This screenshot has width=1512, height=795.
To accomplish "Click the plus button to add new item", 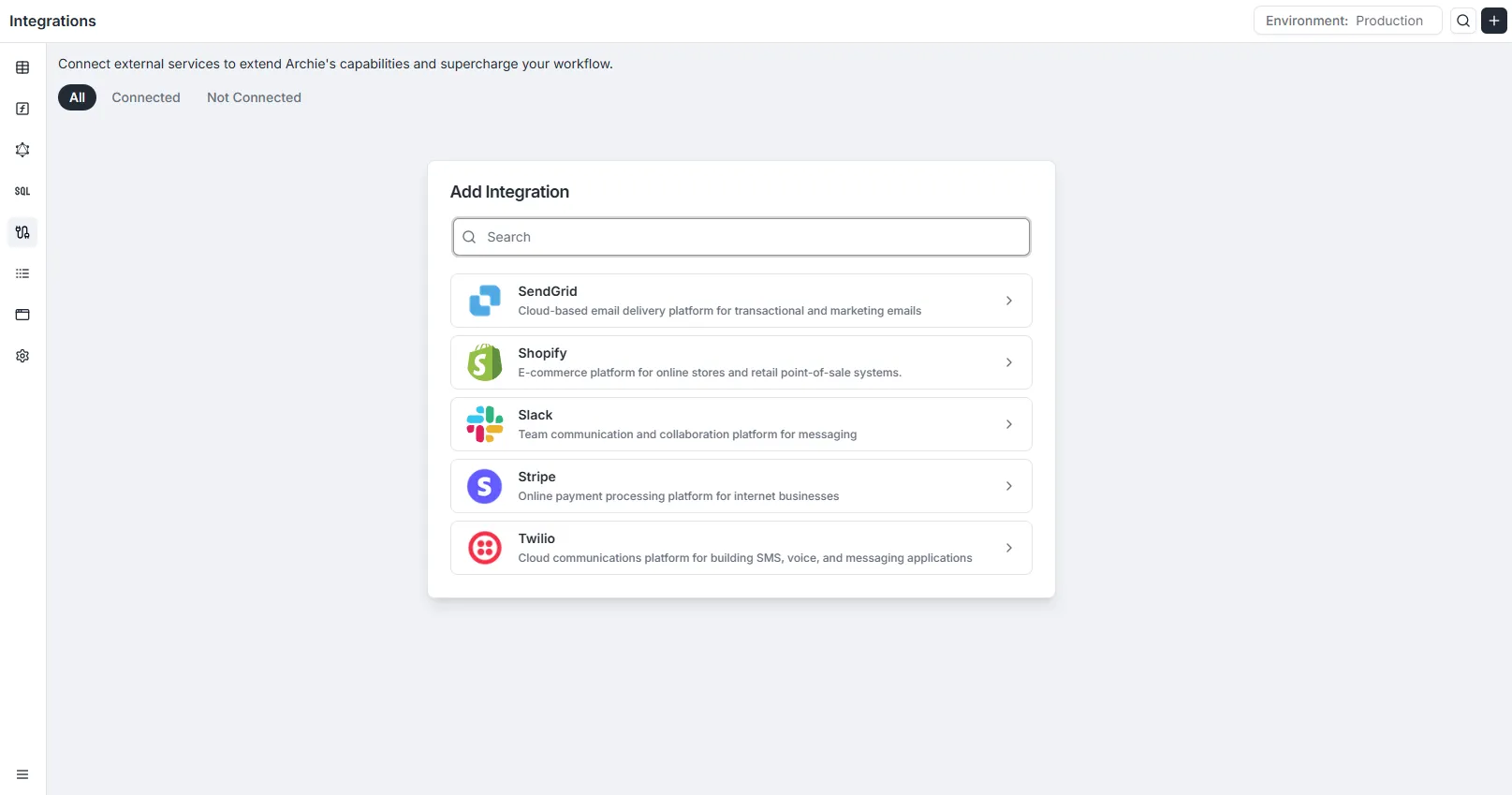I will [1493, 20].
